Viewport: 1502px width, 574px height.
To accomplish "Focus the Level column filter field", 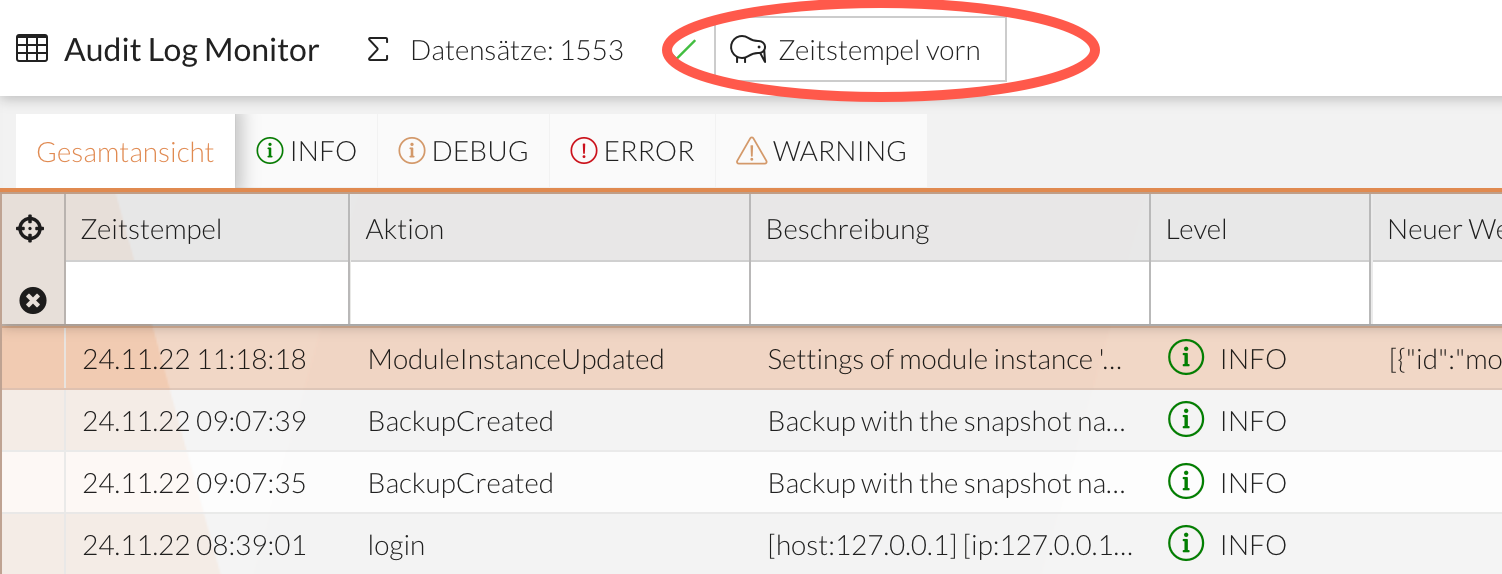I will click(1259, 293).
